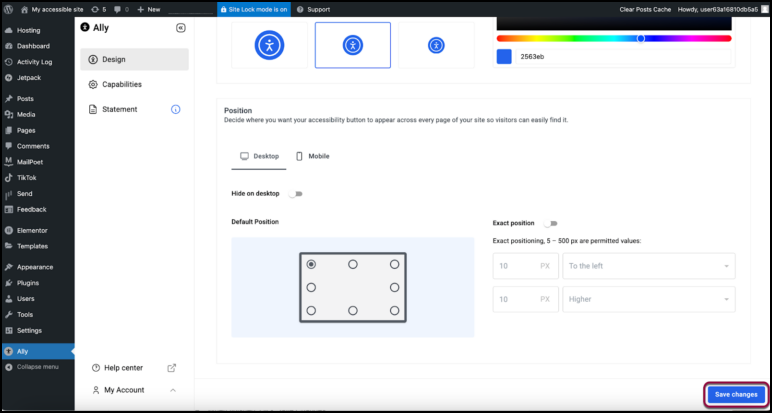Open the 'To the left' dropdown

[649, 266]
